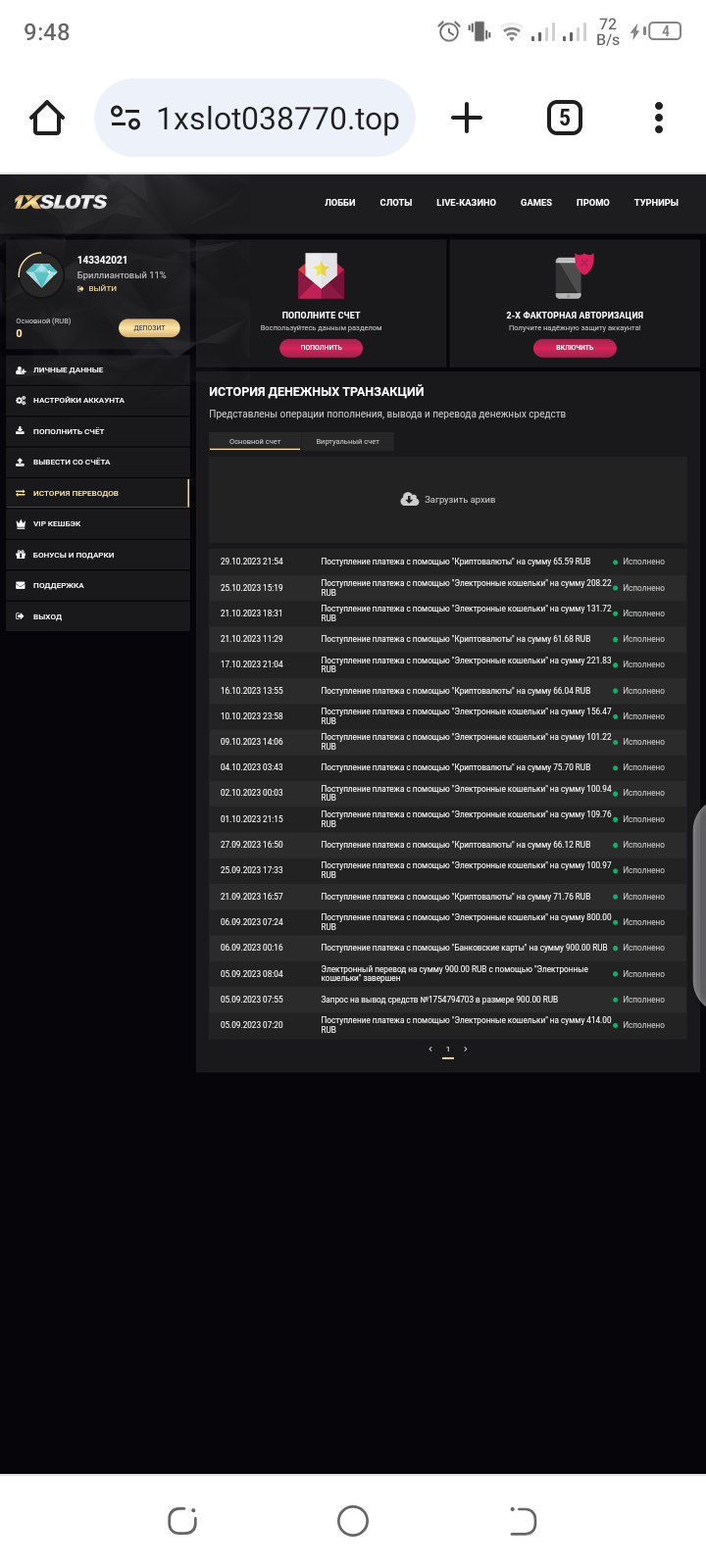The width and height of the screenshot is (706, 1568).
Task: Click the diamond VIP status avatar
Action: coord(41,275)
